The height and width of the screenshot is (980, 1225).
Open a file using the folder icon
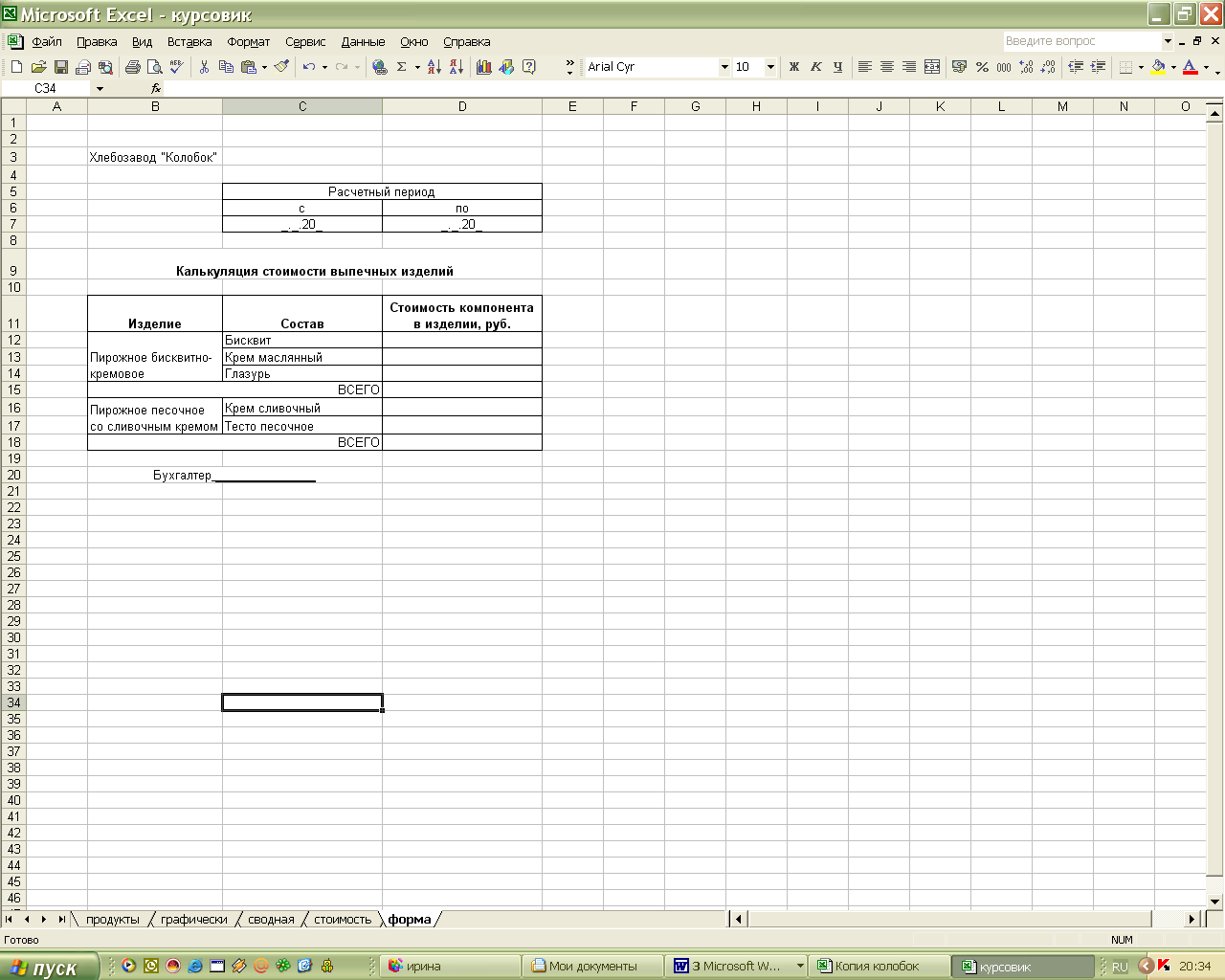(38, 67)
